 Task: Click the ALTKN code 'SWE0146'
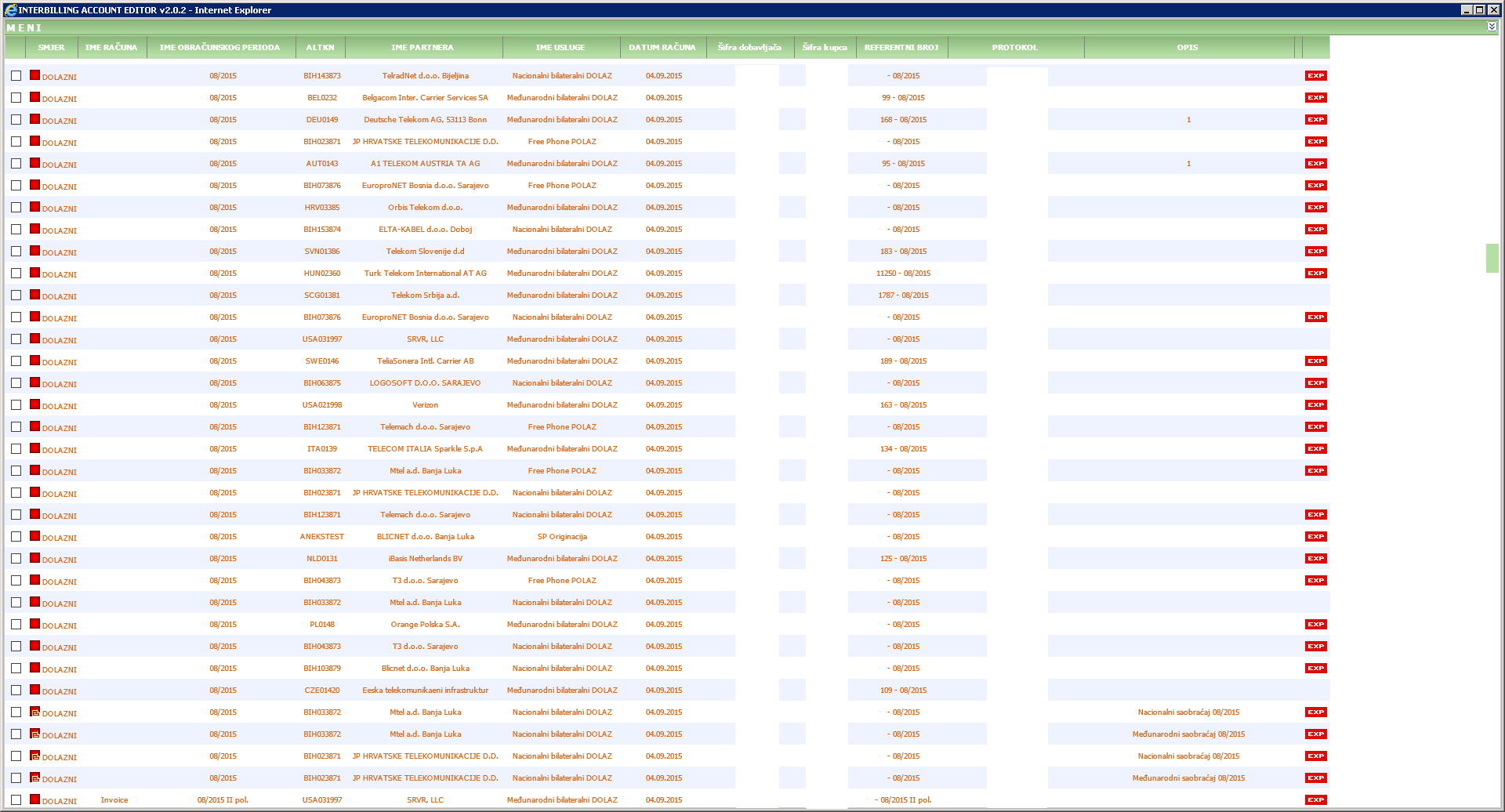click(x=322, y=361)
